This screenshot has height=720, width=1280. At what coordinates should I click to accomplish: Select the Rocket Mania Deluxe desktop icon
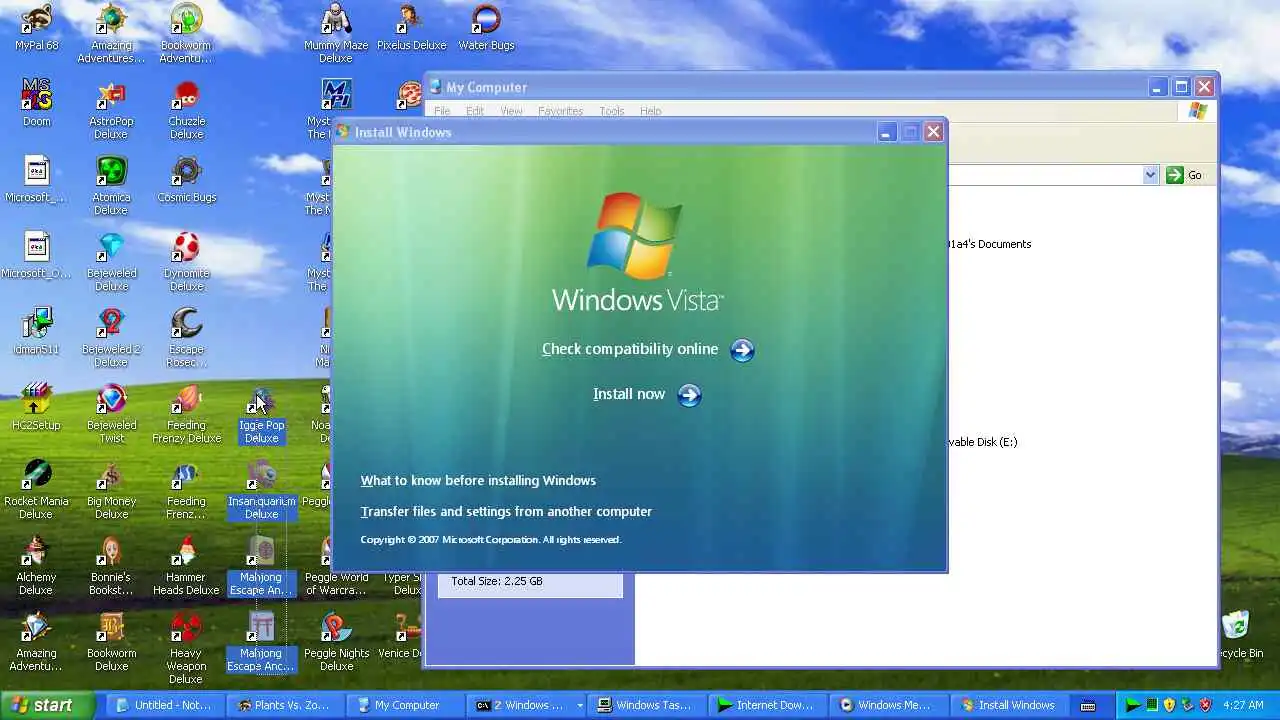[x=36, y=490]
